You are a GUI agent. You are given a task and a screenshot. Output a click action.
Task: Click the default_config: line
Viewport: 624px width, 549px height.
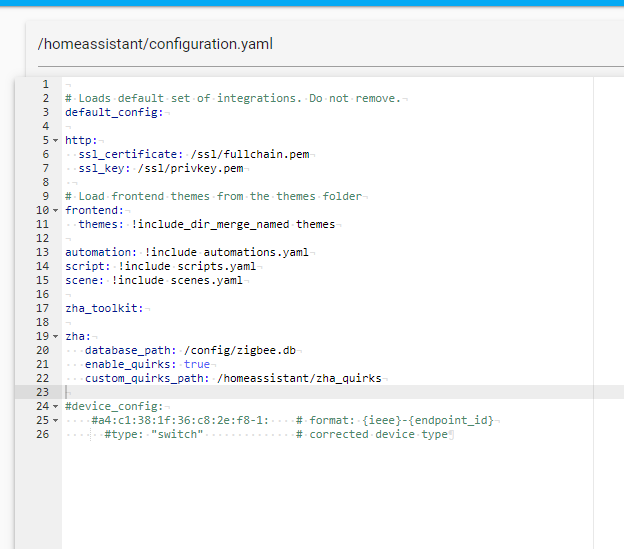[114, 113]
